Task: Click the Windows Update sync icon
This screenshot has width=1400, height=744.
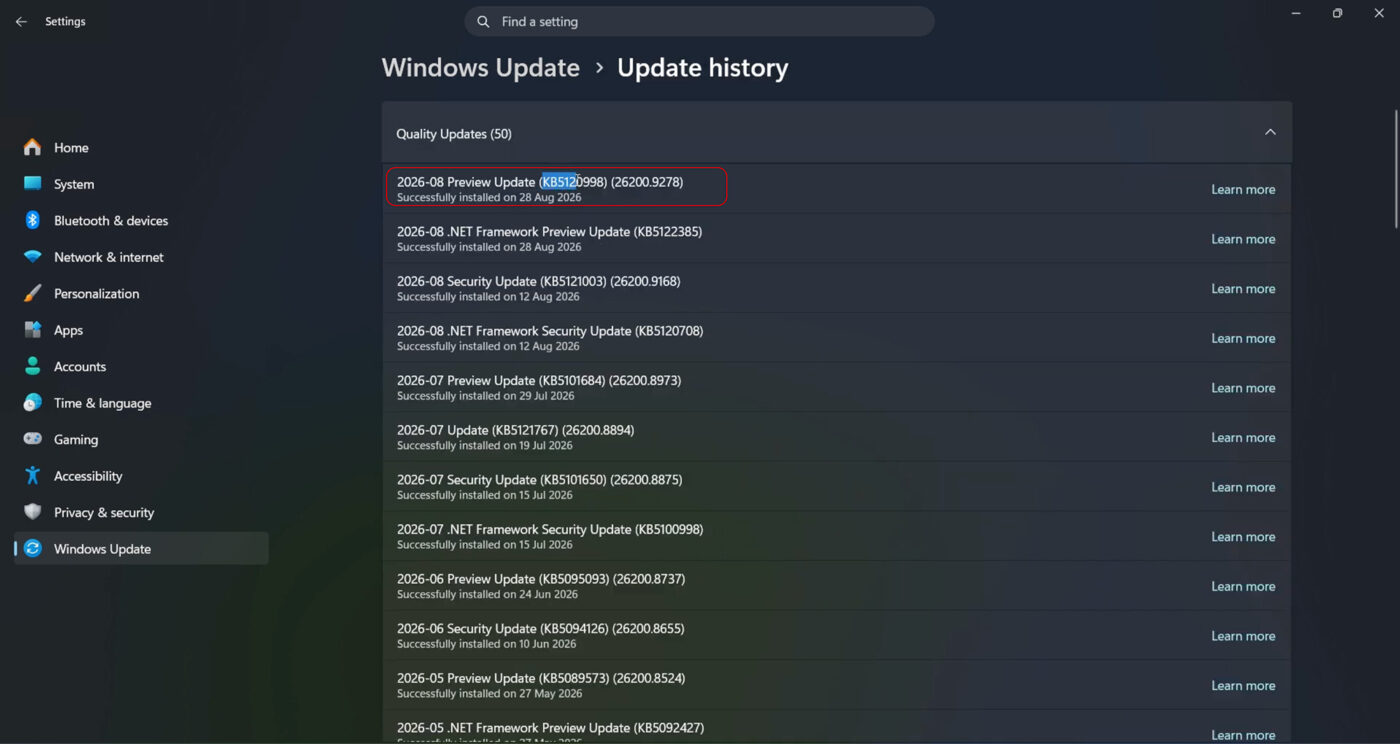Action: 33,549
